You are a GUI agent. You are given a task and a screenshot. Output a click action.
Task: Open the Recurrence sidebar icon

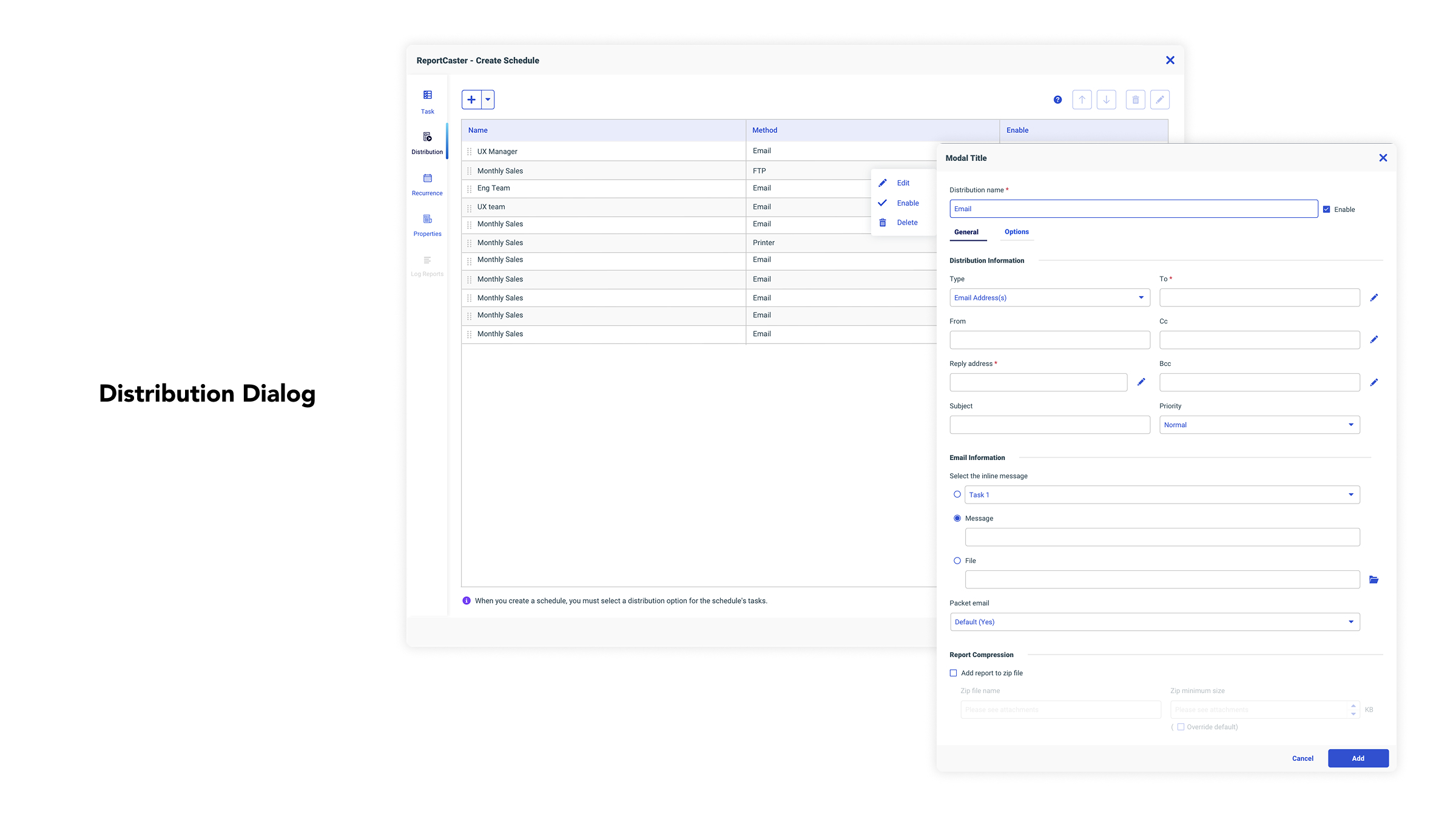(x=427, y=184)
